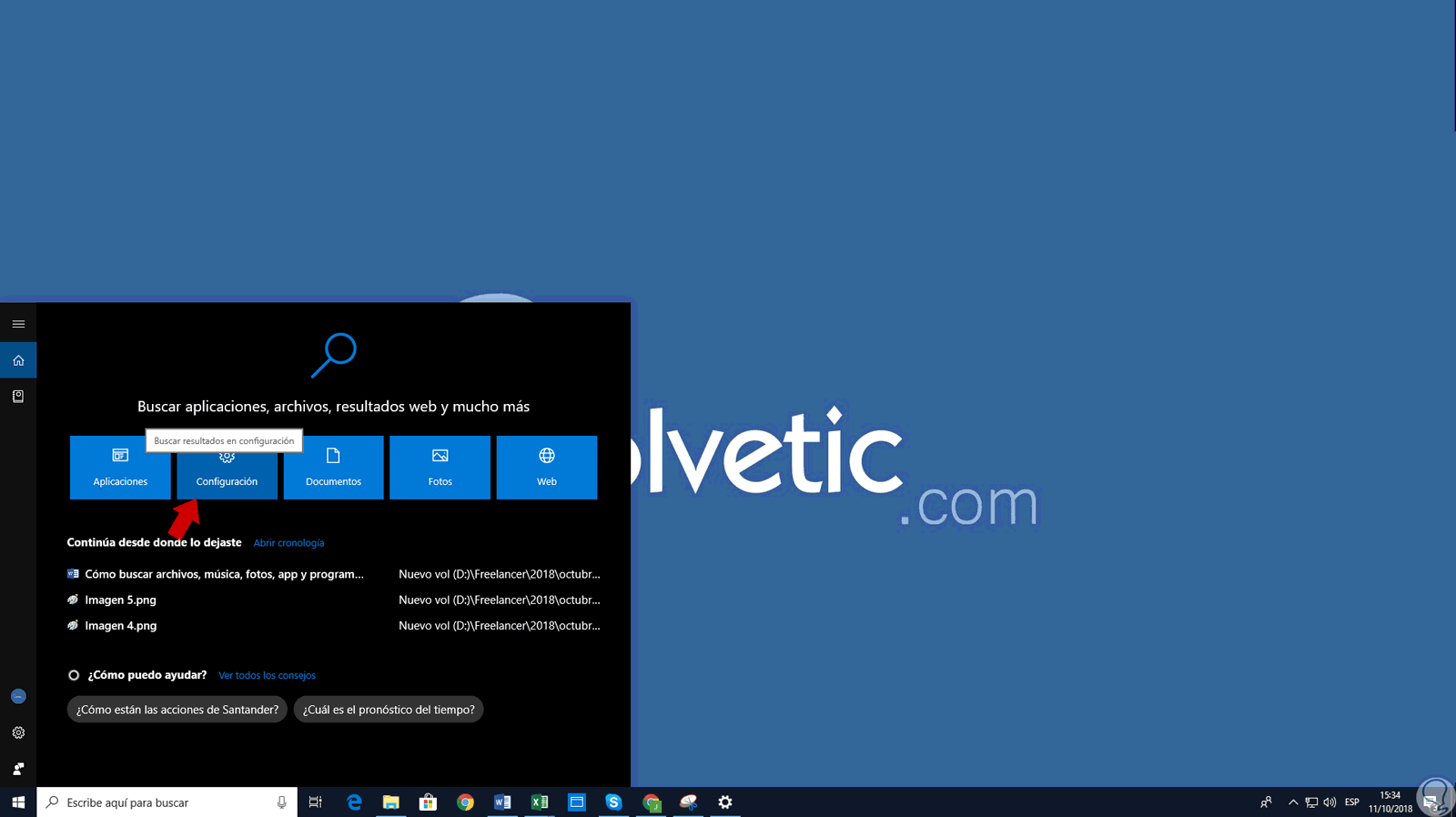Open Task View from the taskbar

click(x=316, y=802)
